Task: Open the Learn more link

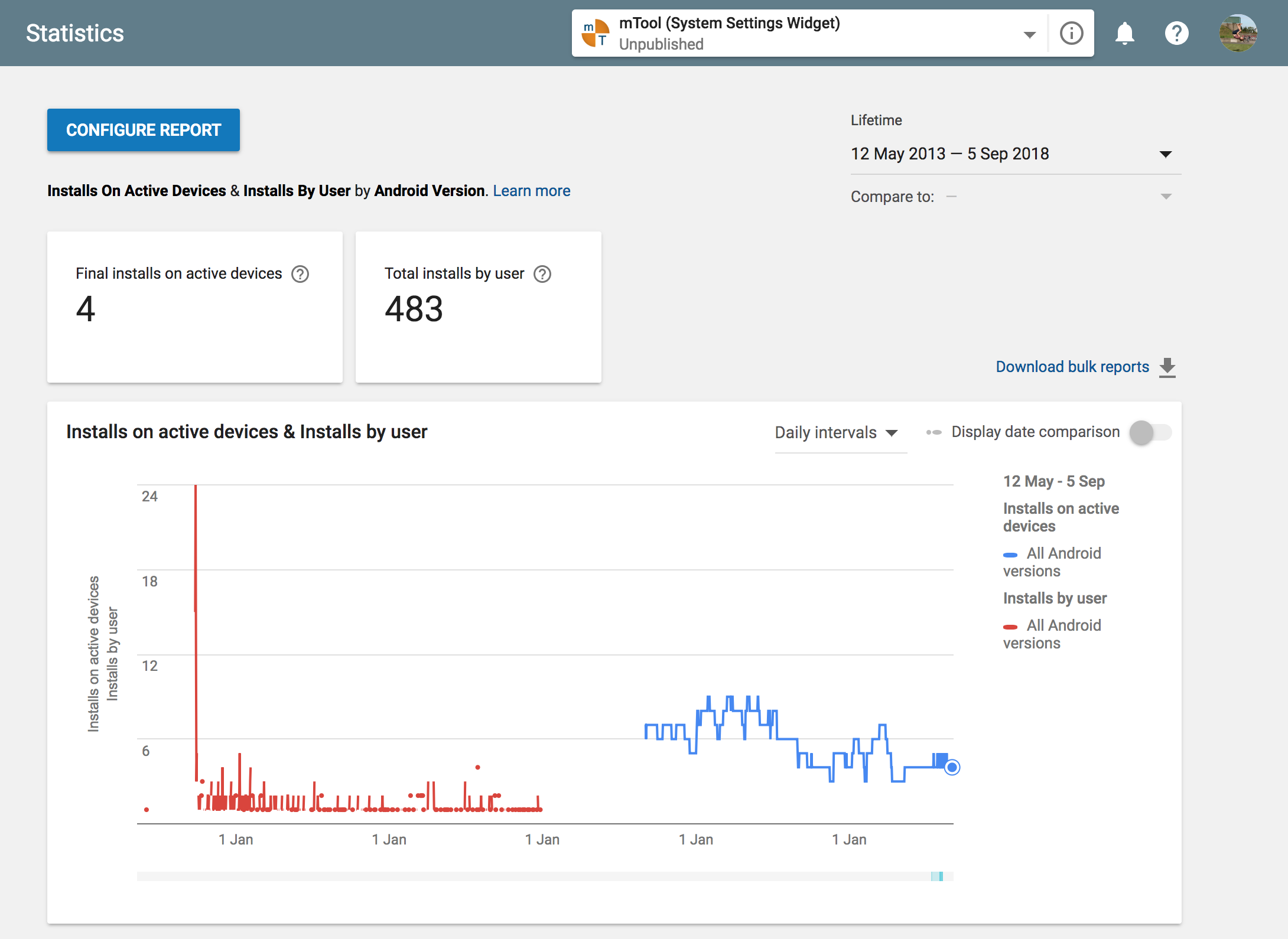Action: point(531,191)
